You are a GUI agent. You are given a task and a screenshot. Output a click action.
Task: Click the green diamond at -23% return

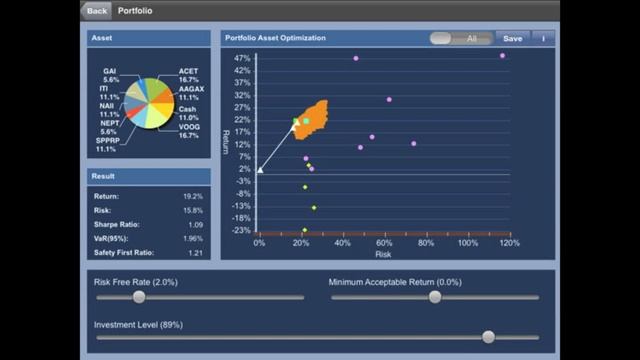click(305, 230)
